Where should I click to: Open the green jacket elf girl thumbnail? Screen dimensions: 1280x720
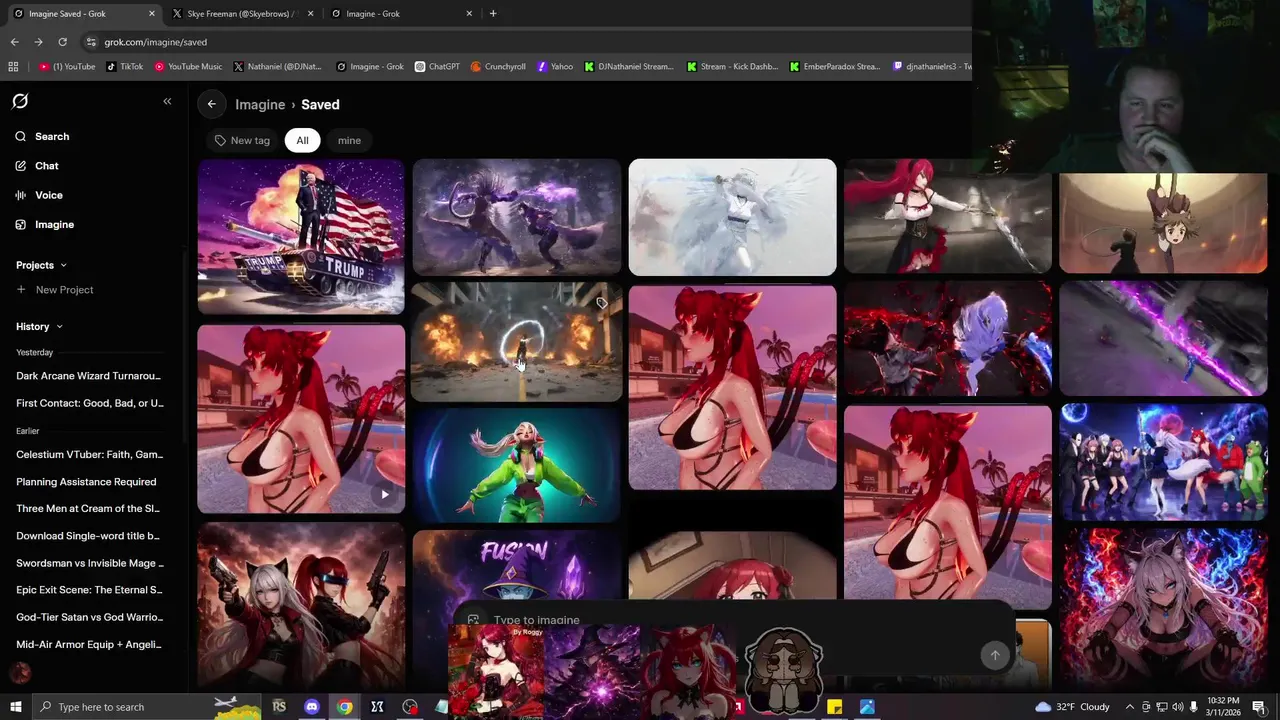pos(517,465)
